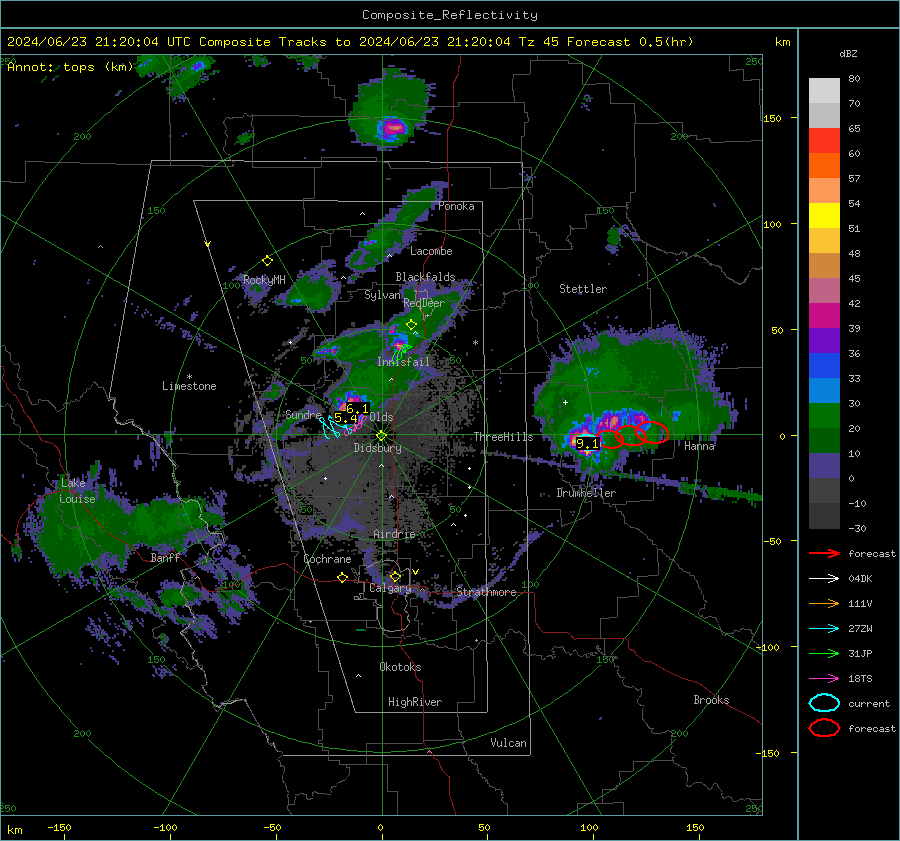Image resolution: width=900 pixels, height=841 pixels.
Task: Click the 5.4 storm top annotation
Action: tap(346, 418)
